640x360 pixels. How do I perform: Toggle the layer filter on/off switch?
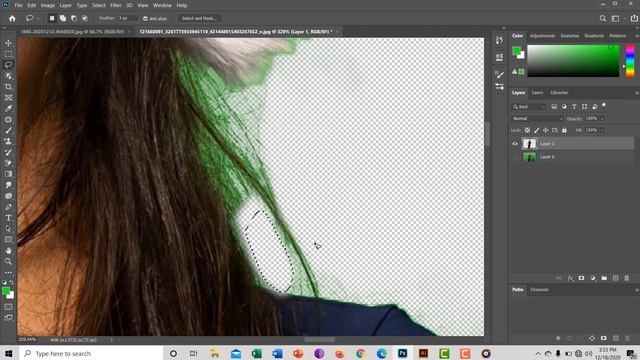click(604, 106)
